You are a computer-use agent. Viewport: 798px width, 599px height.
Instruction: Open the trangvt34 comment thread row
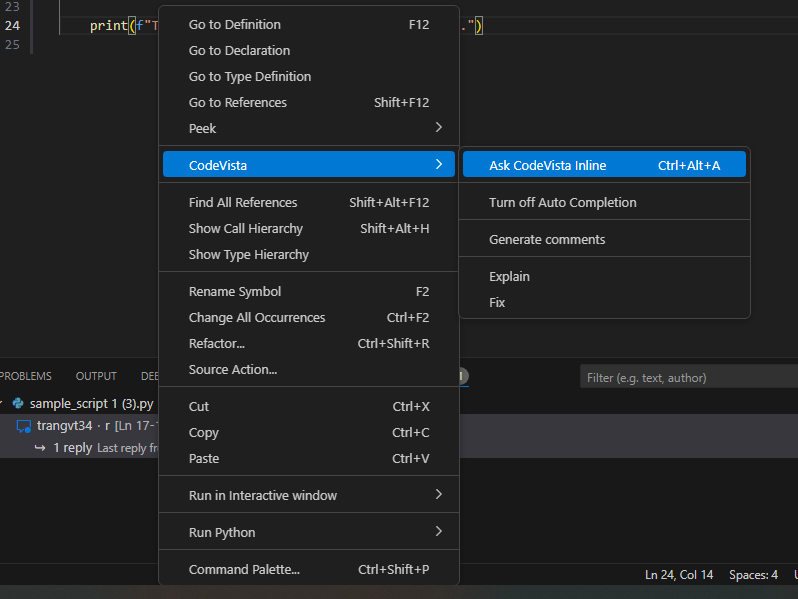click(x=79, y=425)
